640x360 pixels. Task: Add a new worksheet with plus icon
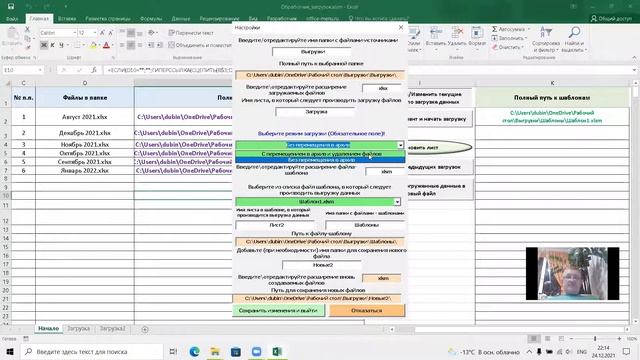tap(145, 329)
